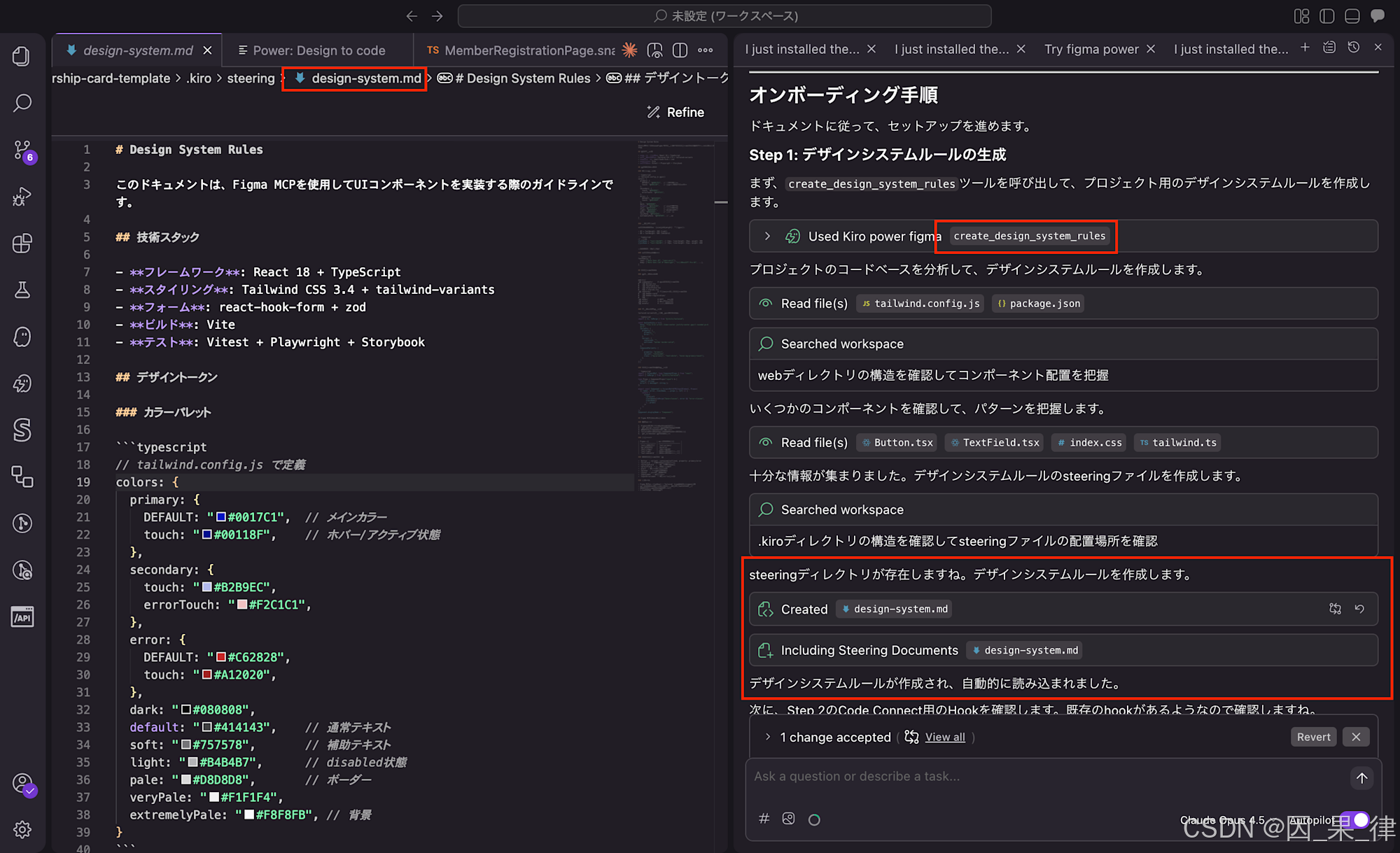Open the Explorer icon in activity bar
The height and width of the screenshot is (853, 1400).
tap(22, 56)
